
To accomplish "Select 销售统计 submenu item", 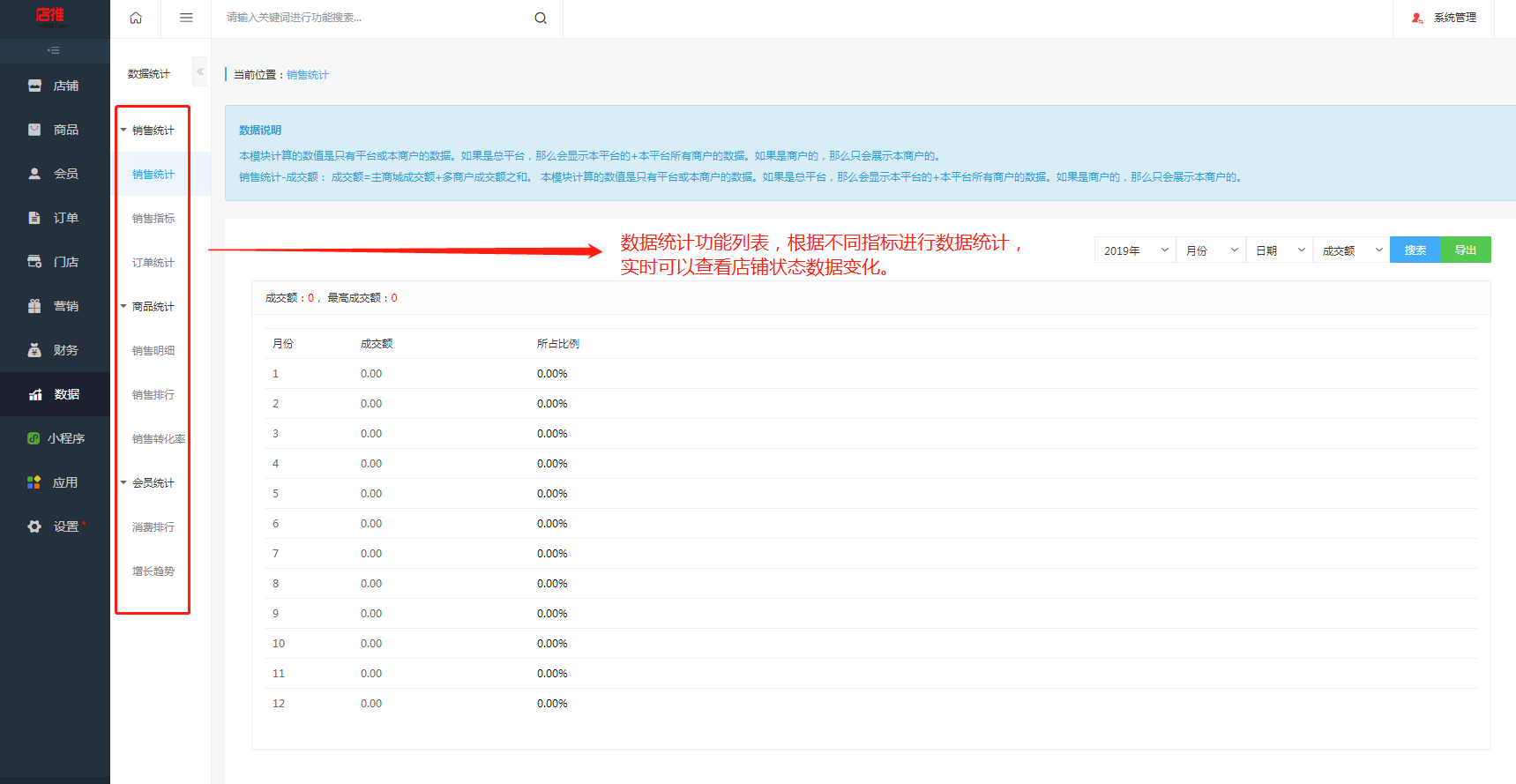I will pos(153,175).
